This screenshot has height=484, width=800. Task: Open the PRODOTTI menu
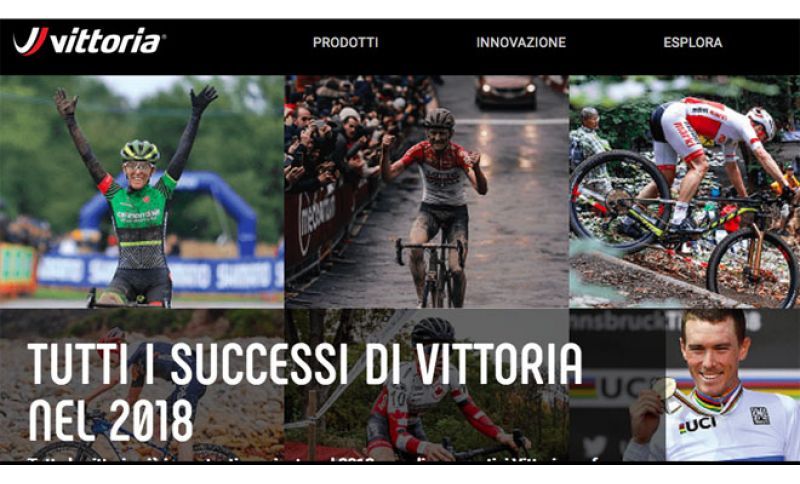(x=345, y=42)
